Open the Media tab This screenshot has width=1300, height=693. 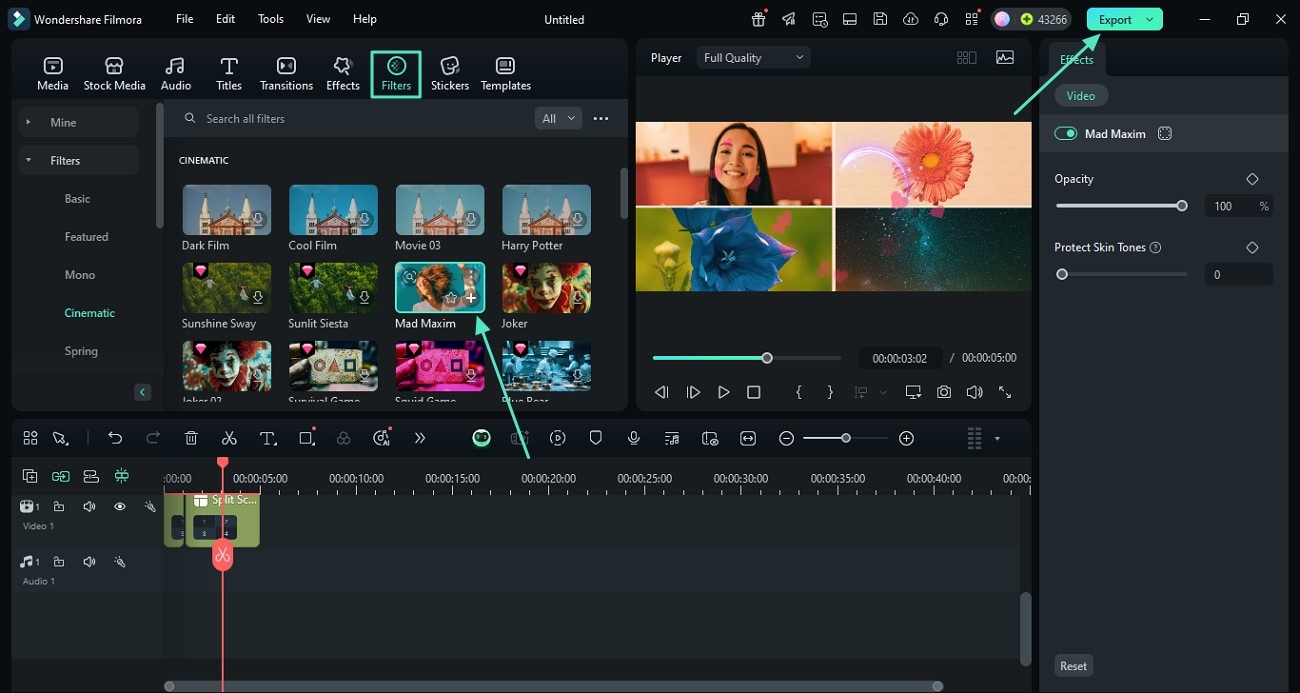(53, 74)
